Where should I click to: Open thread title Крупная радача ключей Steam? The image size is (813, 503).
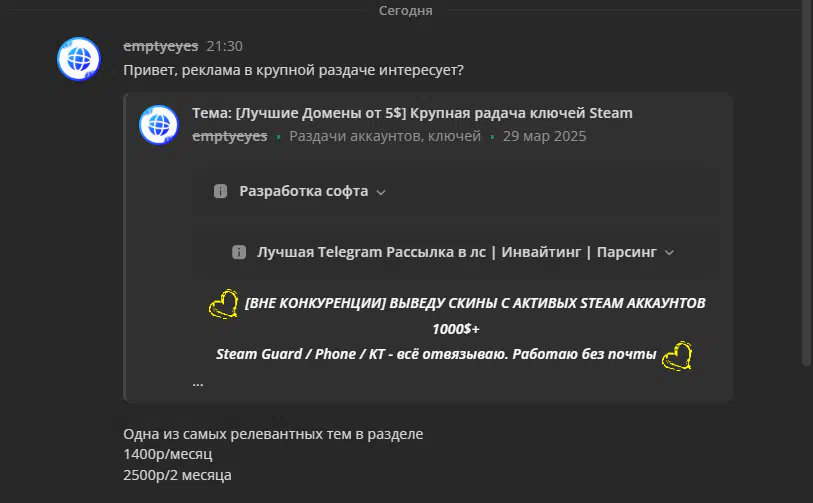[412, 113]
